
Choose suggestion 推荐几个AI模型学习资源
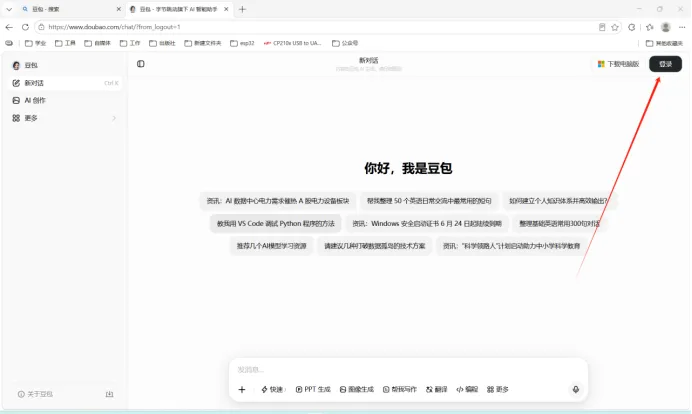(x=271, y=246)
